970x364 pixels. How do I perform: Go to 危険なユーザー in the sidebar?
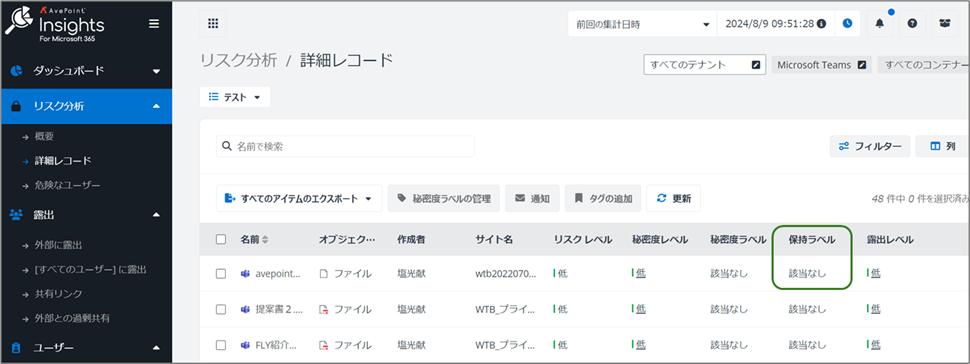pos(67,185)
